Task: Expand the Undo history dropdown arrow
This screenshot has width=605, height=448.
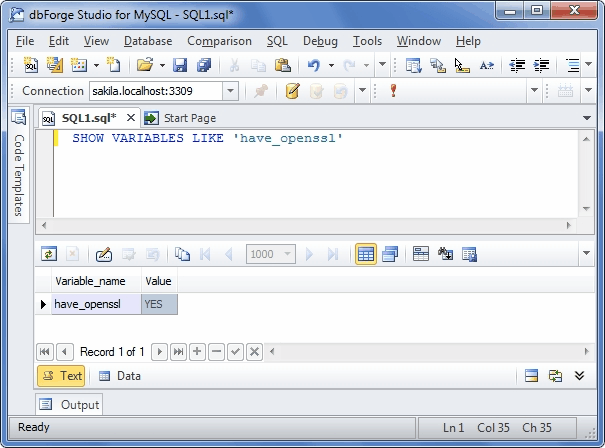Action: (331, 65)
